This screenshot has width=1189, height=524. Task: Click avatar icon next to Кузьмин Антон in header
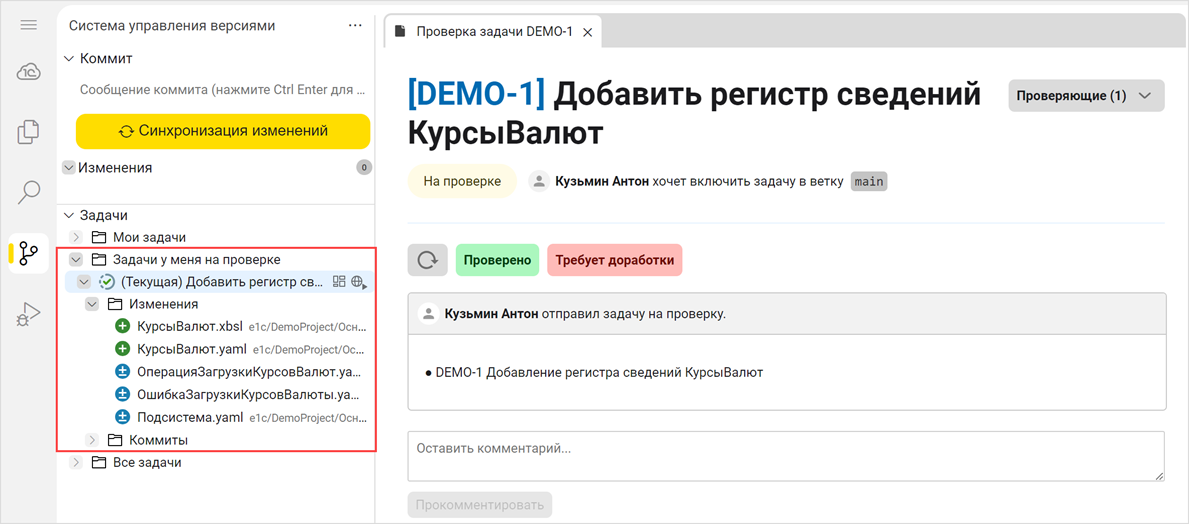[538, 182]
